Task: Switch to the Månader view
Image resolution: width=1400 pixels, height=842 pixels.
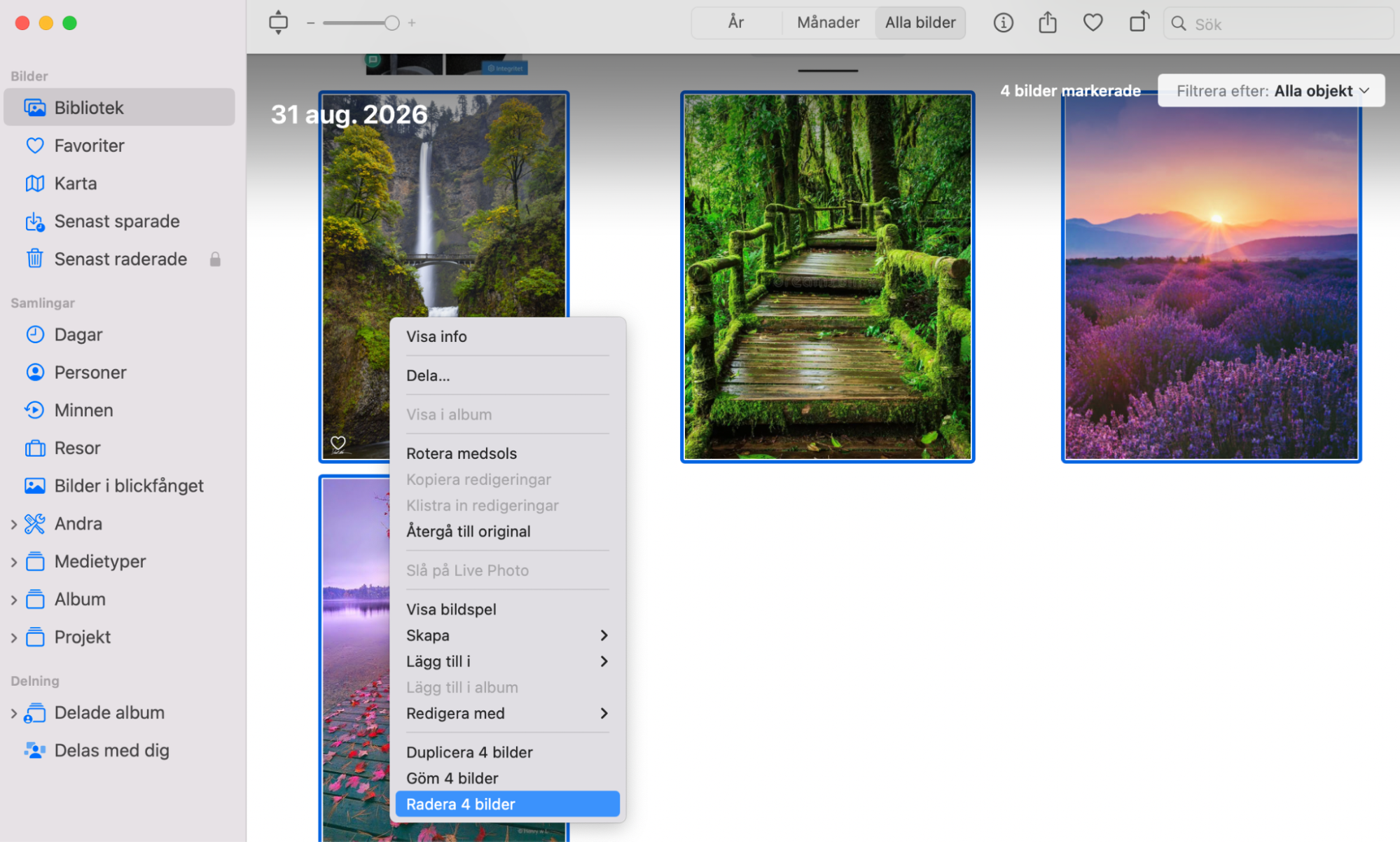Action: point(828,22)
